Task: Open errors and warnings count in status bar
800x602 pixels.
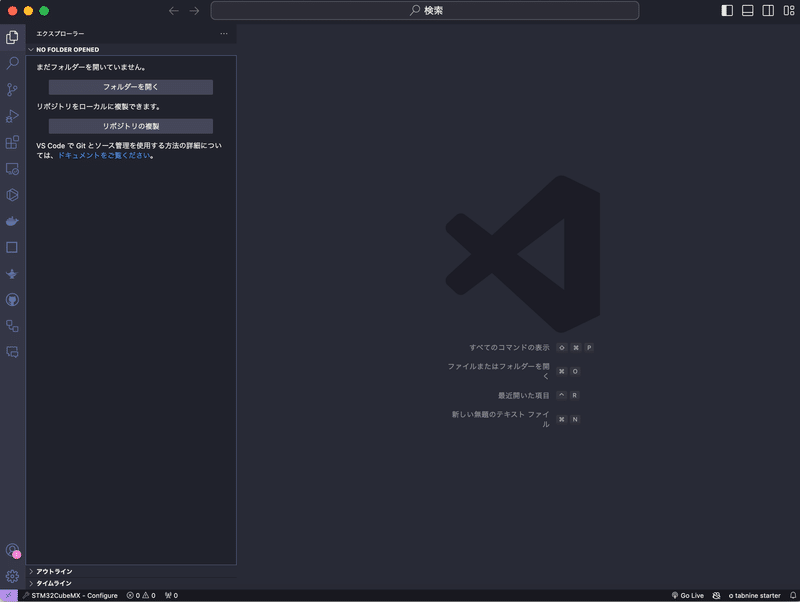Action: (x=141, y=595)
